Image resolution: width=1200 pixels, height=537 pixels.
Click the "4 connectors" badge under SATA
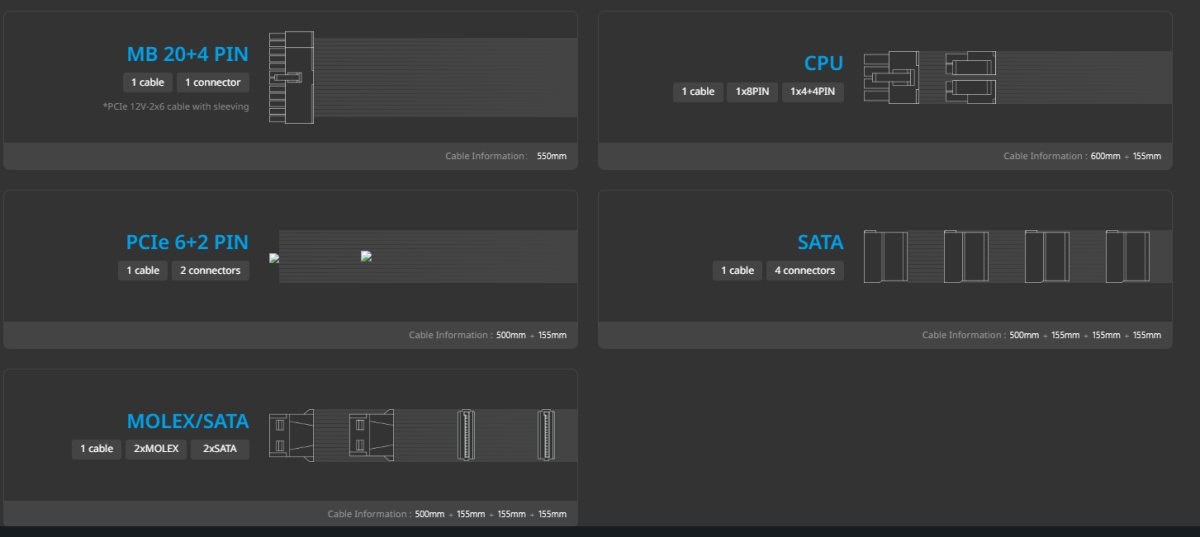coord(805,270)
